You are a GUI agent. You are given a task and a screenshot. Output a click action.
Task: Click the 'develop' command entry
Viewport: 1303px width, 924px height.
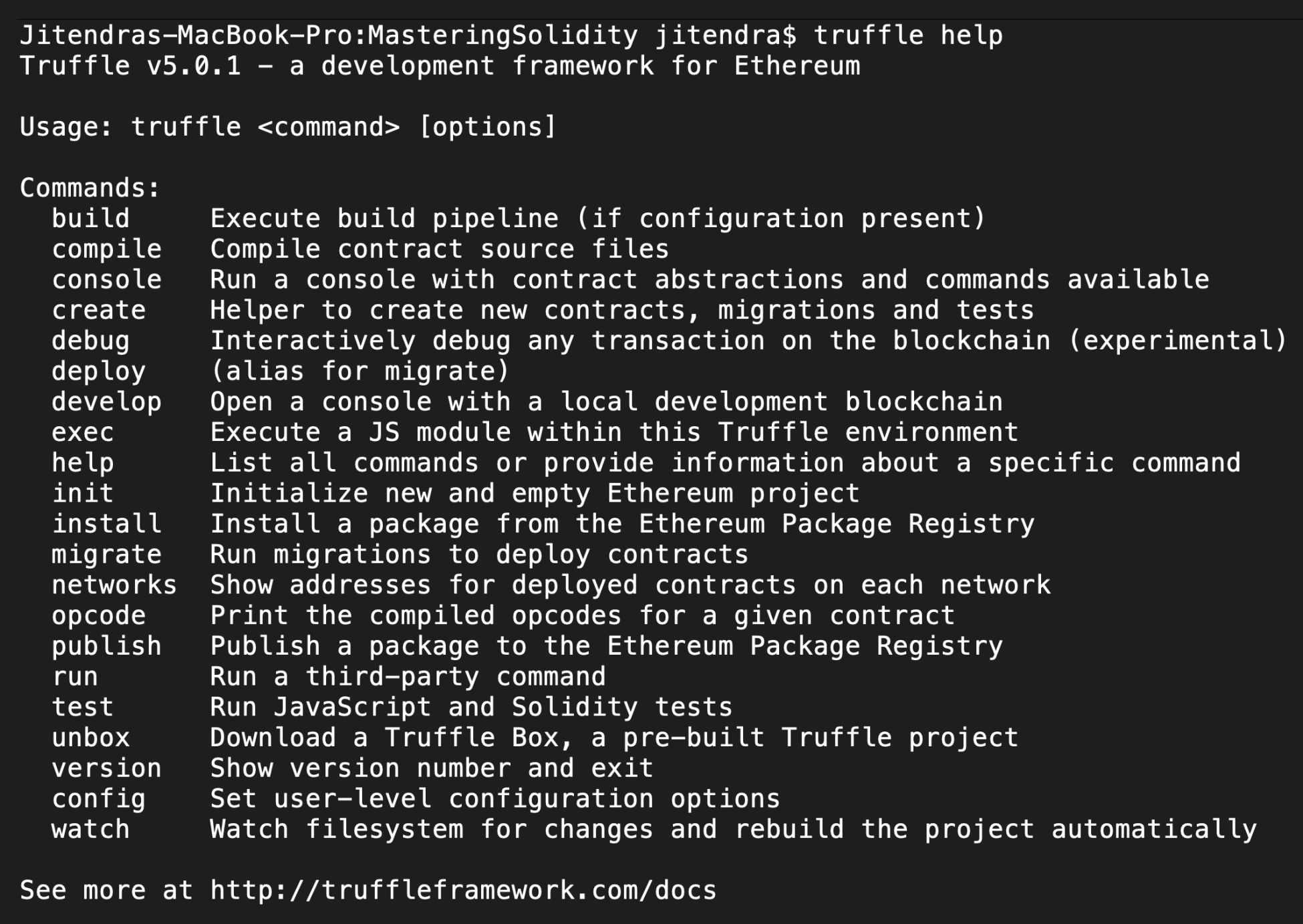point(107,402)
